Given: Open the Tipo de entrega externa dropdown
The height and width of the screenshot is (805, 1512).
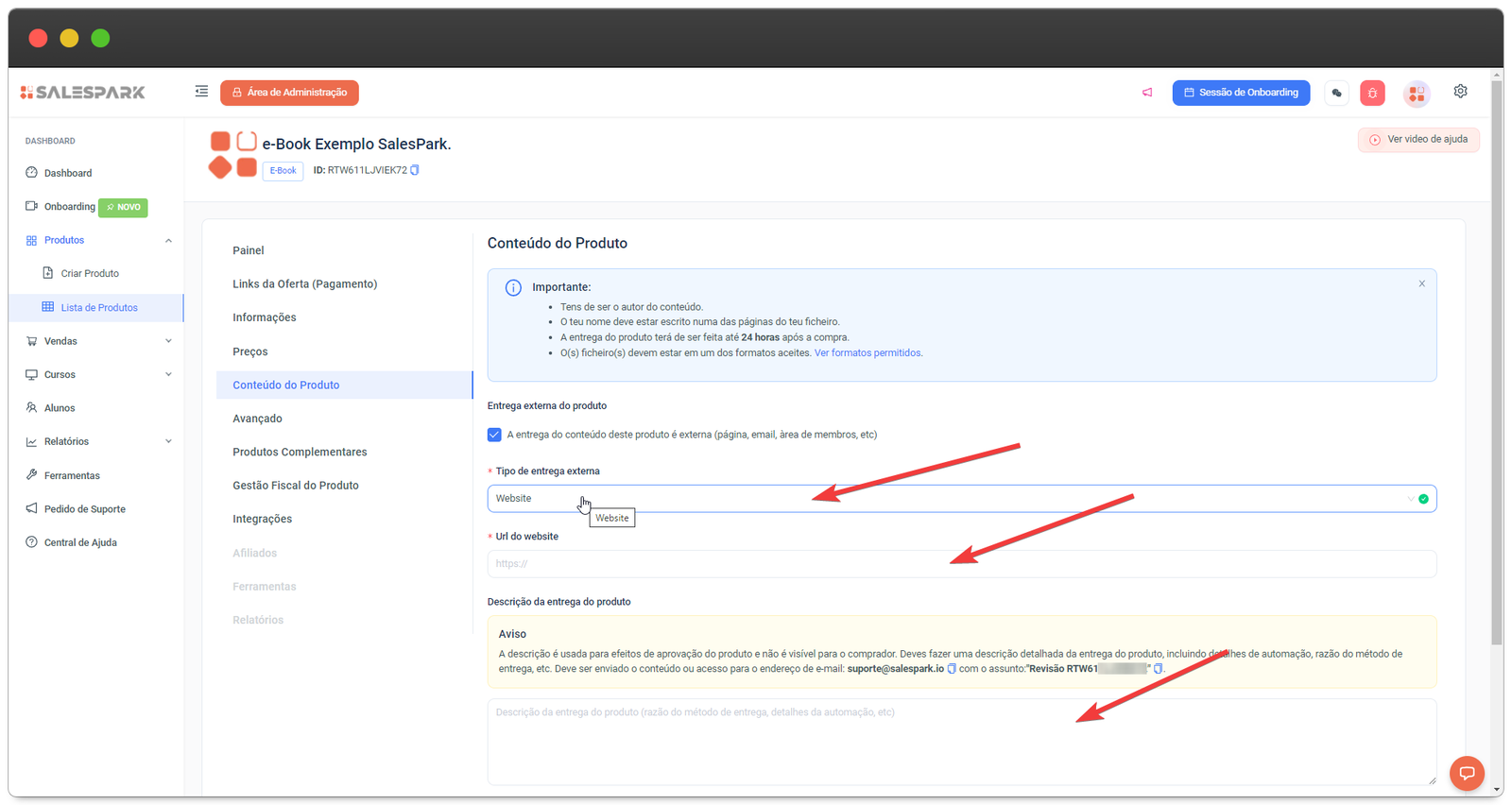Looking at the screenshot, I should (961, 499).
